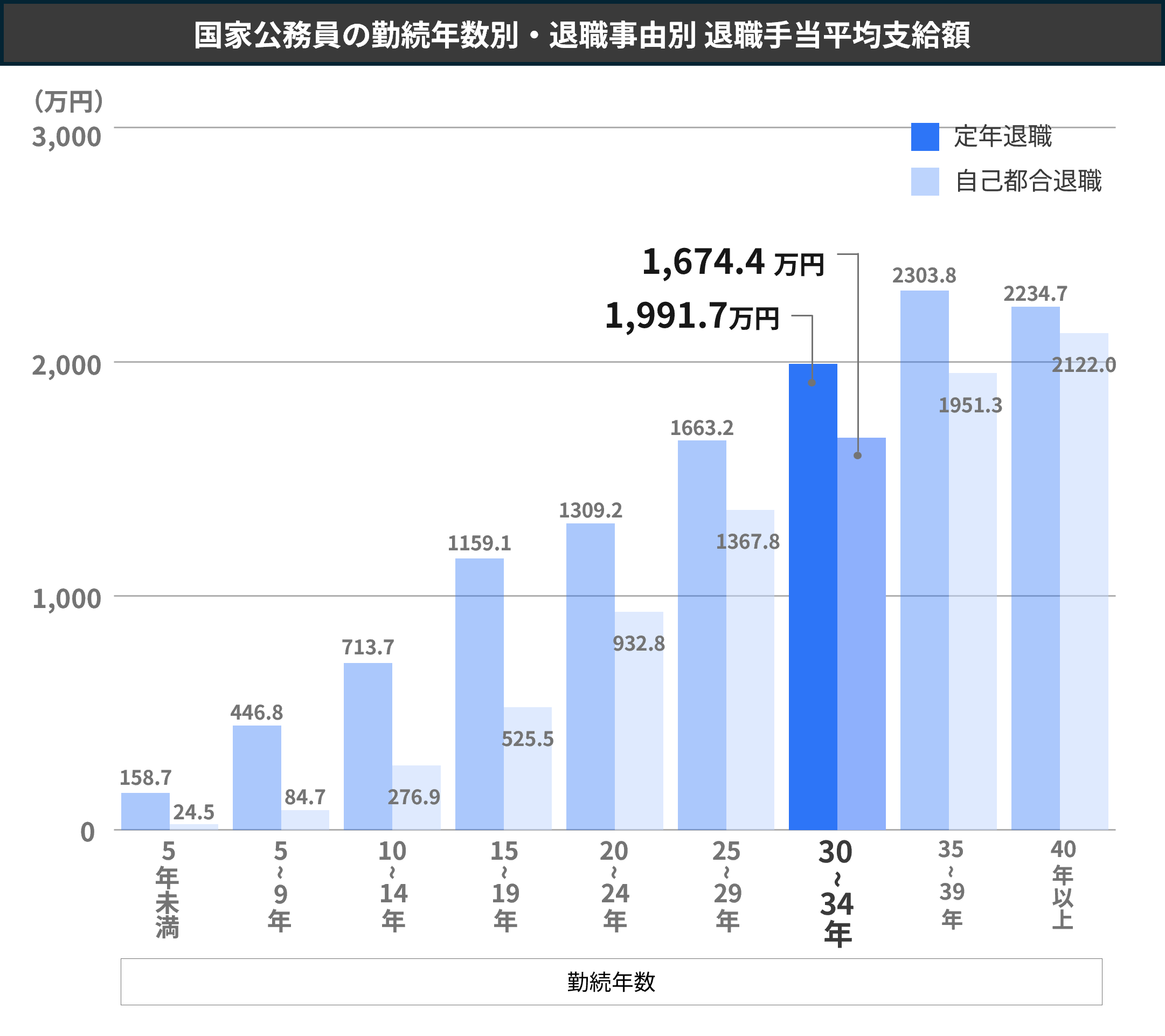
Task: Click the bar value 1309.2
Action: point(591,510)
